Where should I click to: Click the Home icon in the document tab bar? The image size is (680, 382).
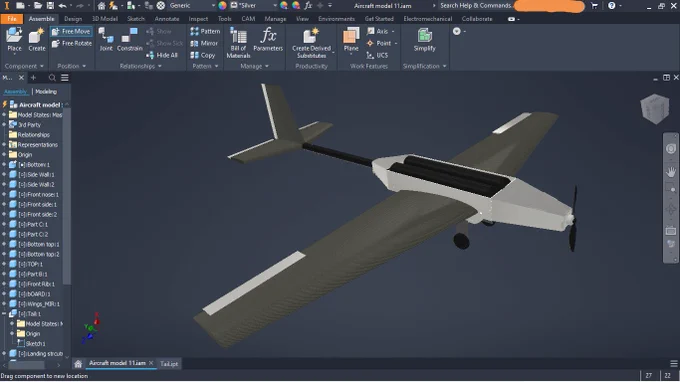coord(78,363)
